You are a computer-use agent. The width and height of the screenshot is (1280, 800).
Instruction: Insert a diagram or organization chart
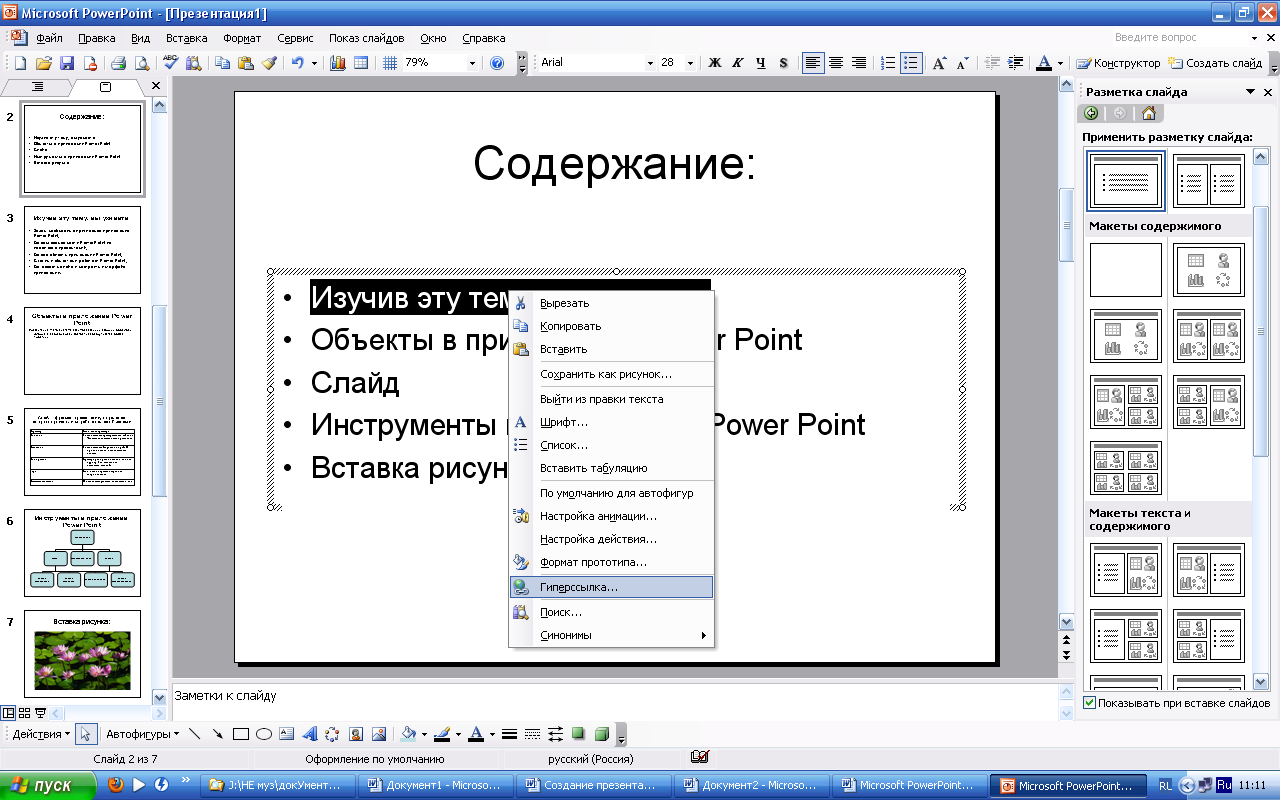tap(333, 734)
